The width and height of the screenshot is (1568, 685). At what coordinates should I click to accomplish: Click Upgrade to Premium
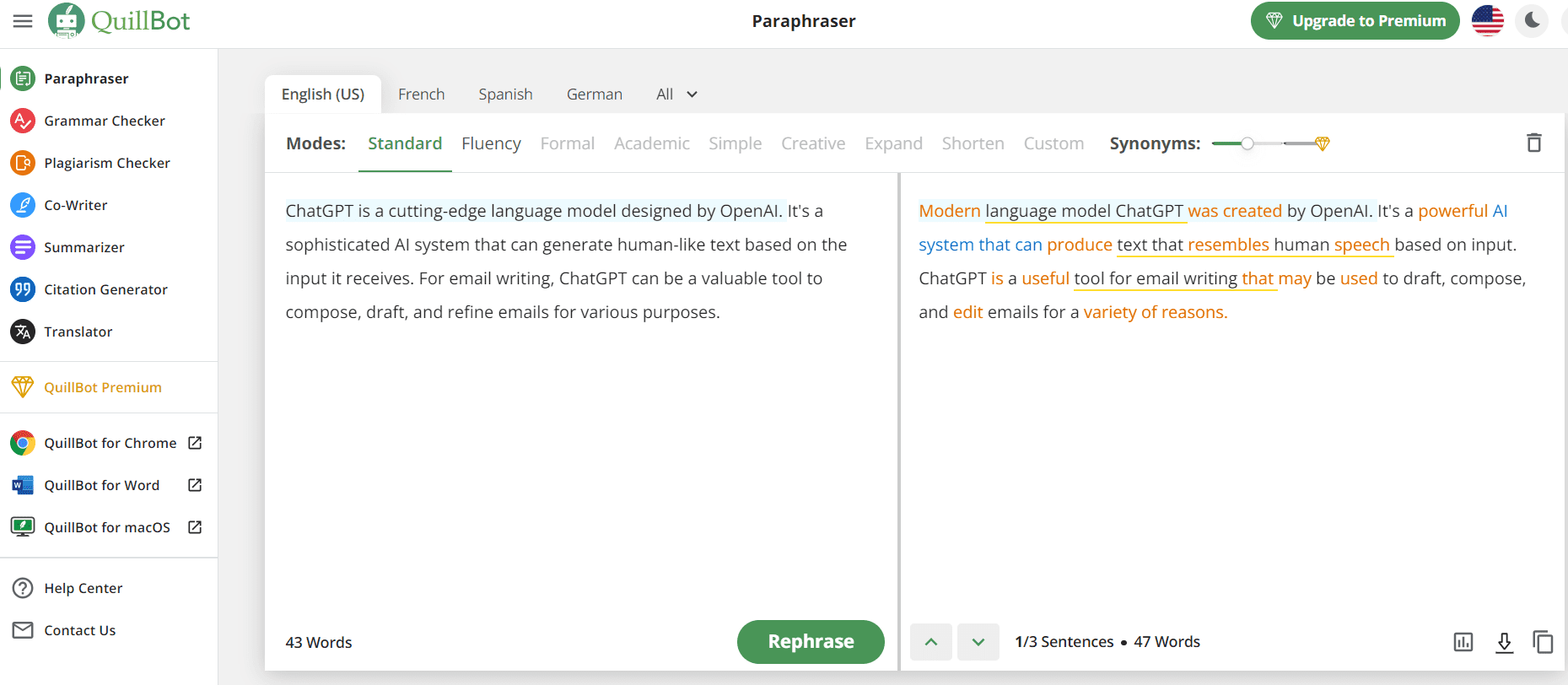click(1355, 21)
